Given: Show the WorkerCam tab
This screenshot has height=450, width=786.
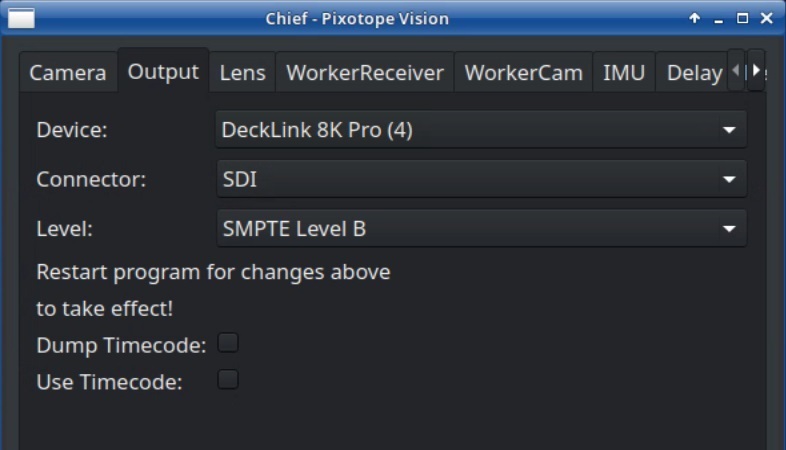Looking at the screenshot, I should (523, 73).
